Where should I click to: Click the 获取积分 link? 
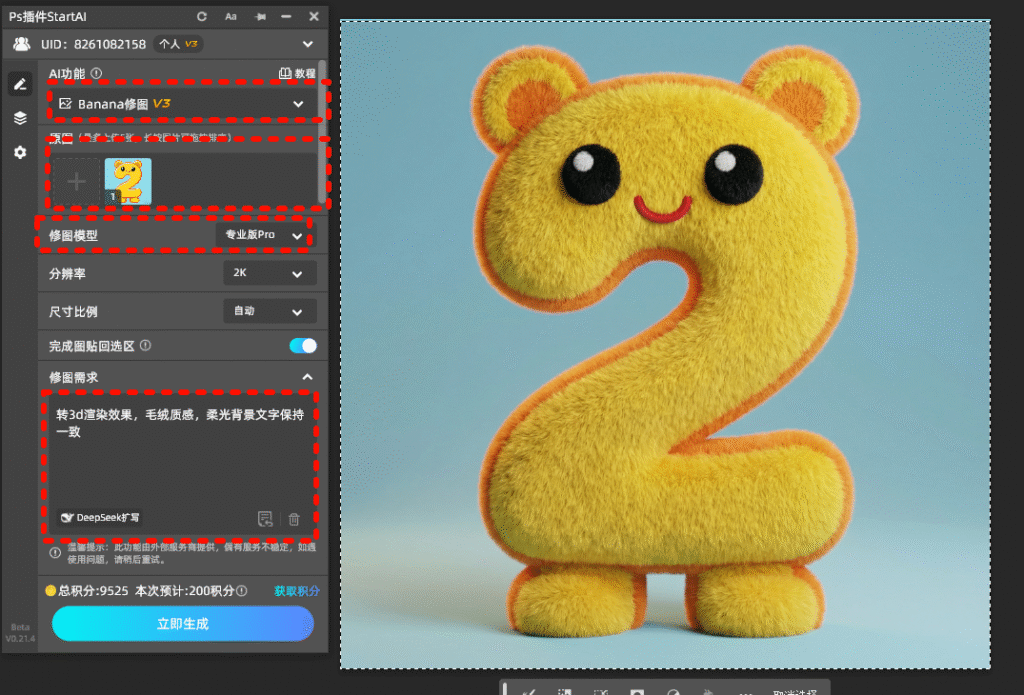297,591
